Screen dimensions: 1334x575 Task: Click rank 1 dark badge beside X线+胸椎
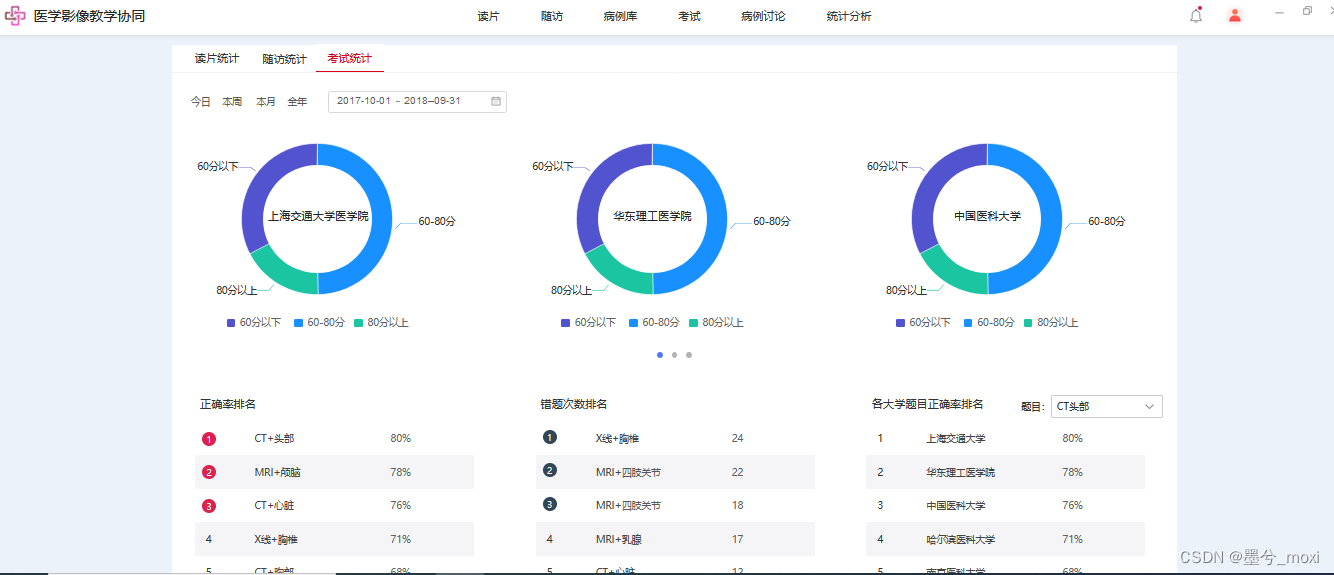550,437
